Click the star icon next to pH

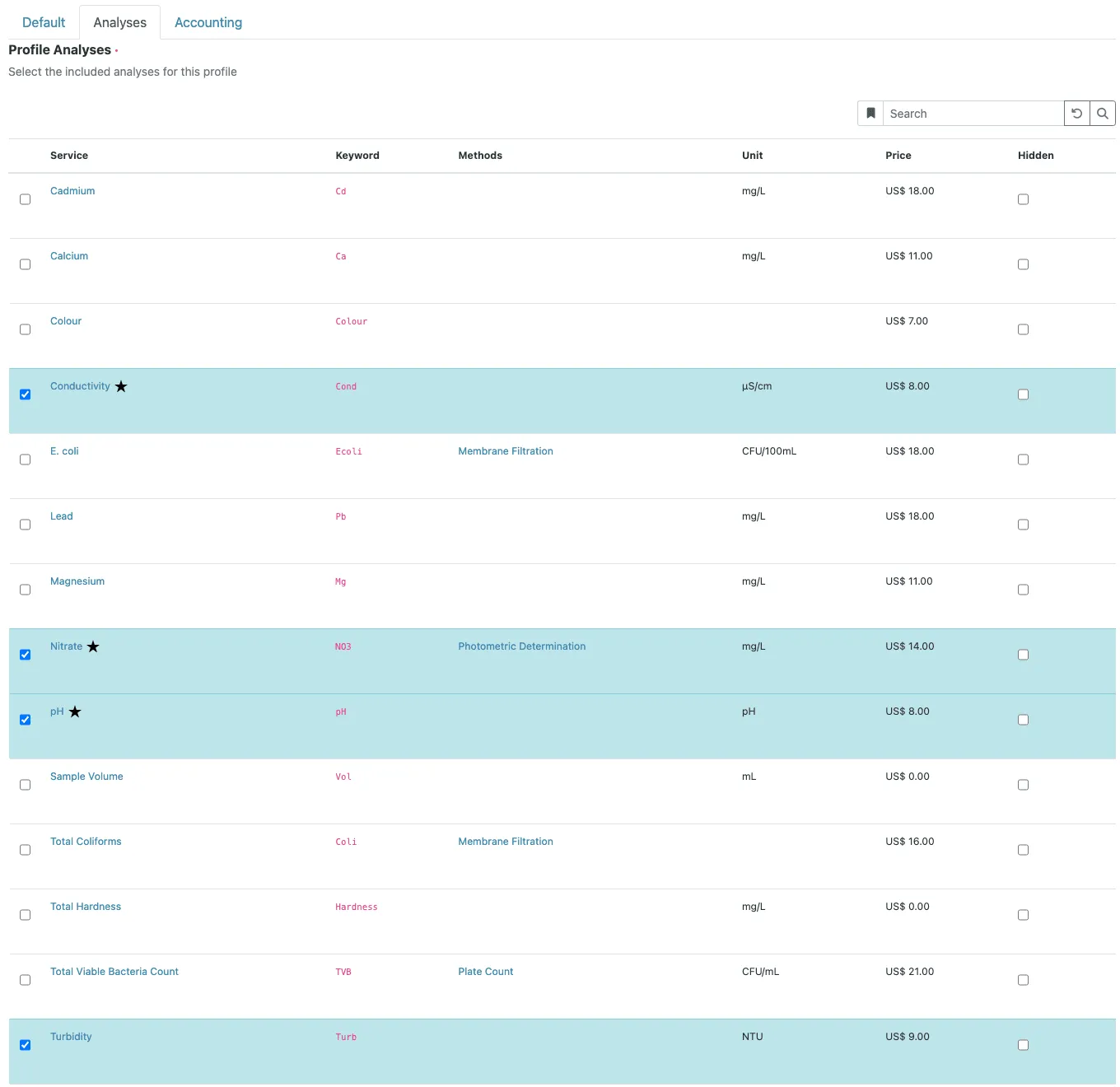(75, 711)
